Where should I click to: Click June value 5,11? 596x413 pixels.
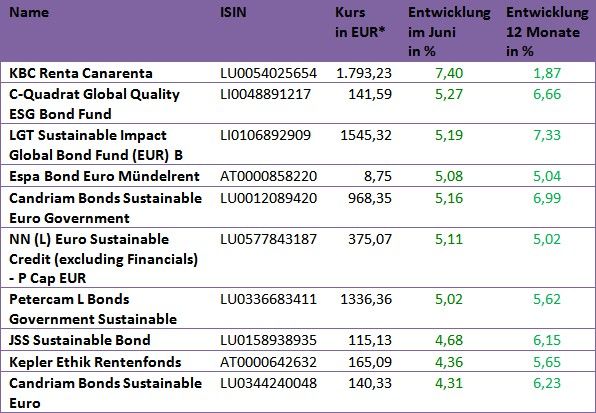[x=449, y=239]
